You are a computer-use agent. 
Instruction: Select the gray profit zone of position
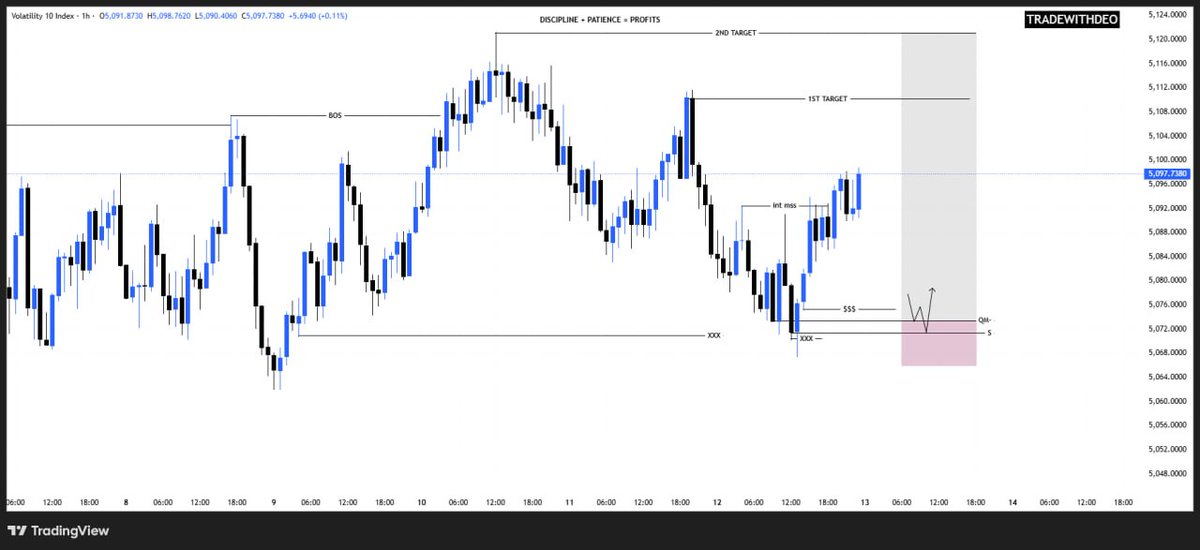click(939, 177)
